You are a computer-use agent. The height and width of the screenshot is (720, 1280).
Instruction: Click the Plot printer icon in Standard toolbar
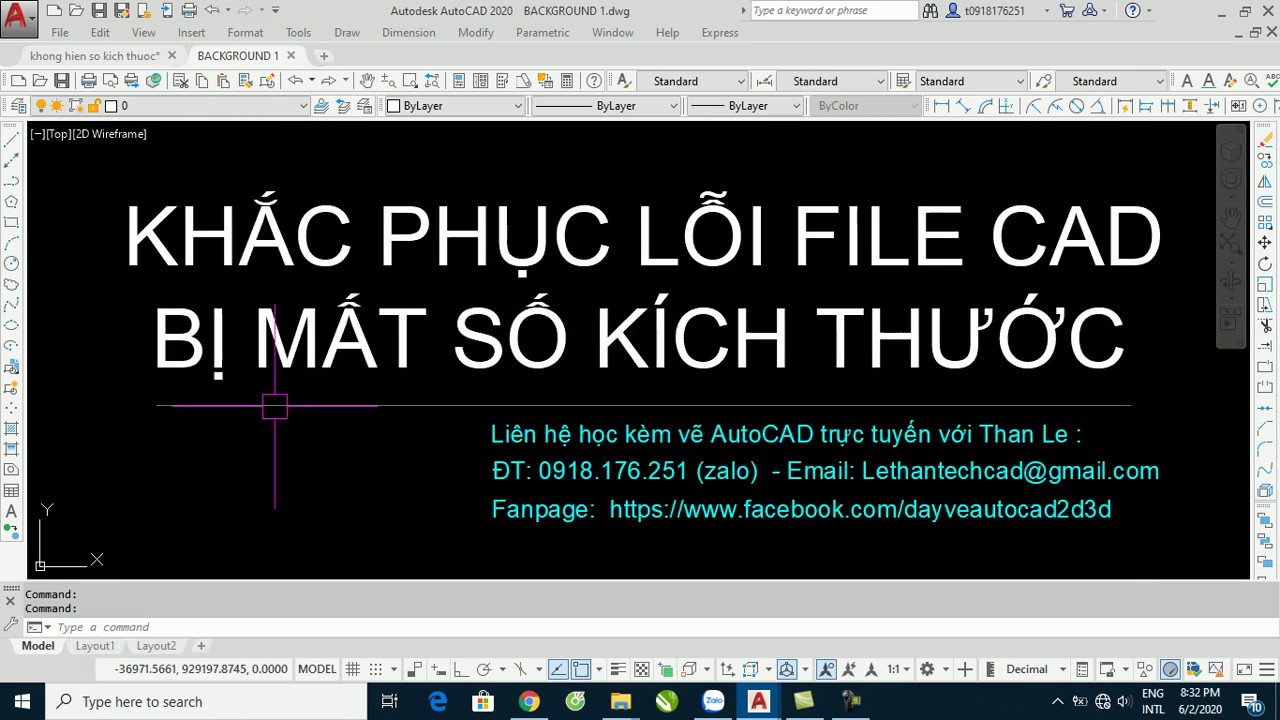click(x=89, y=81)
